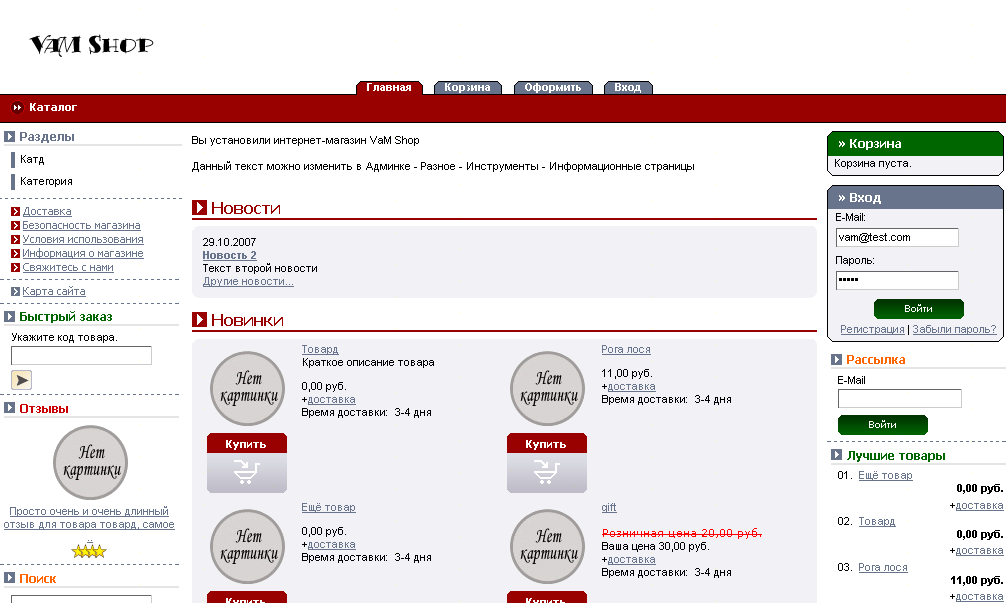Click the Корзина box header

[x=916, y=144]
